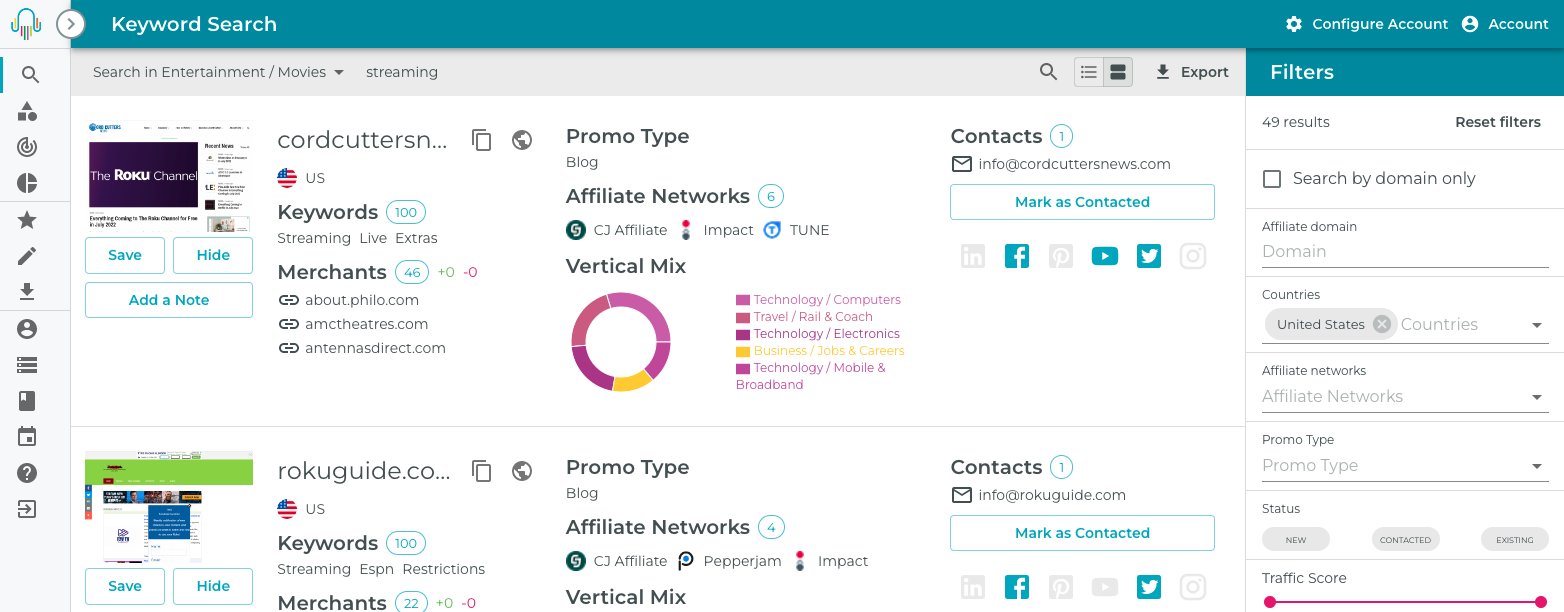Save the rokuguide result

[x=125, y=586]
